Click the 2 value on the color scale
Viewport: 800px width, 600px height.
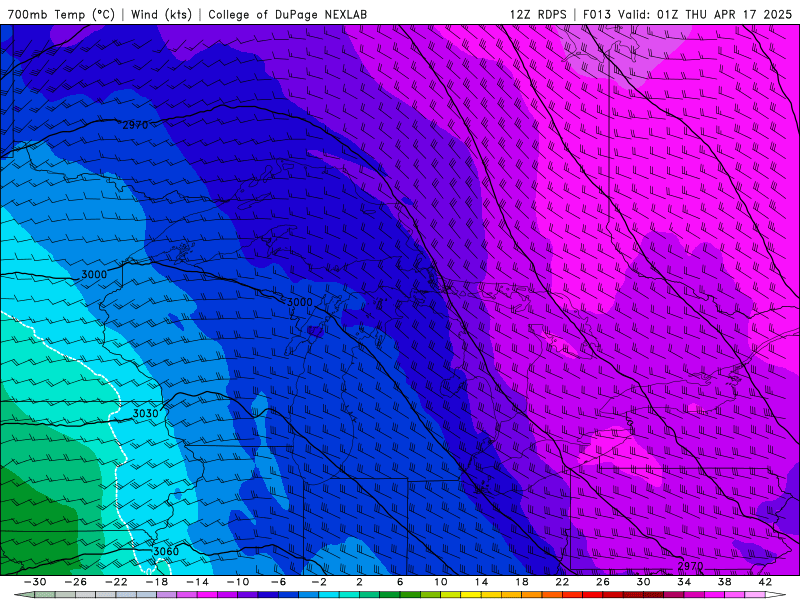tap(360, 582)
